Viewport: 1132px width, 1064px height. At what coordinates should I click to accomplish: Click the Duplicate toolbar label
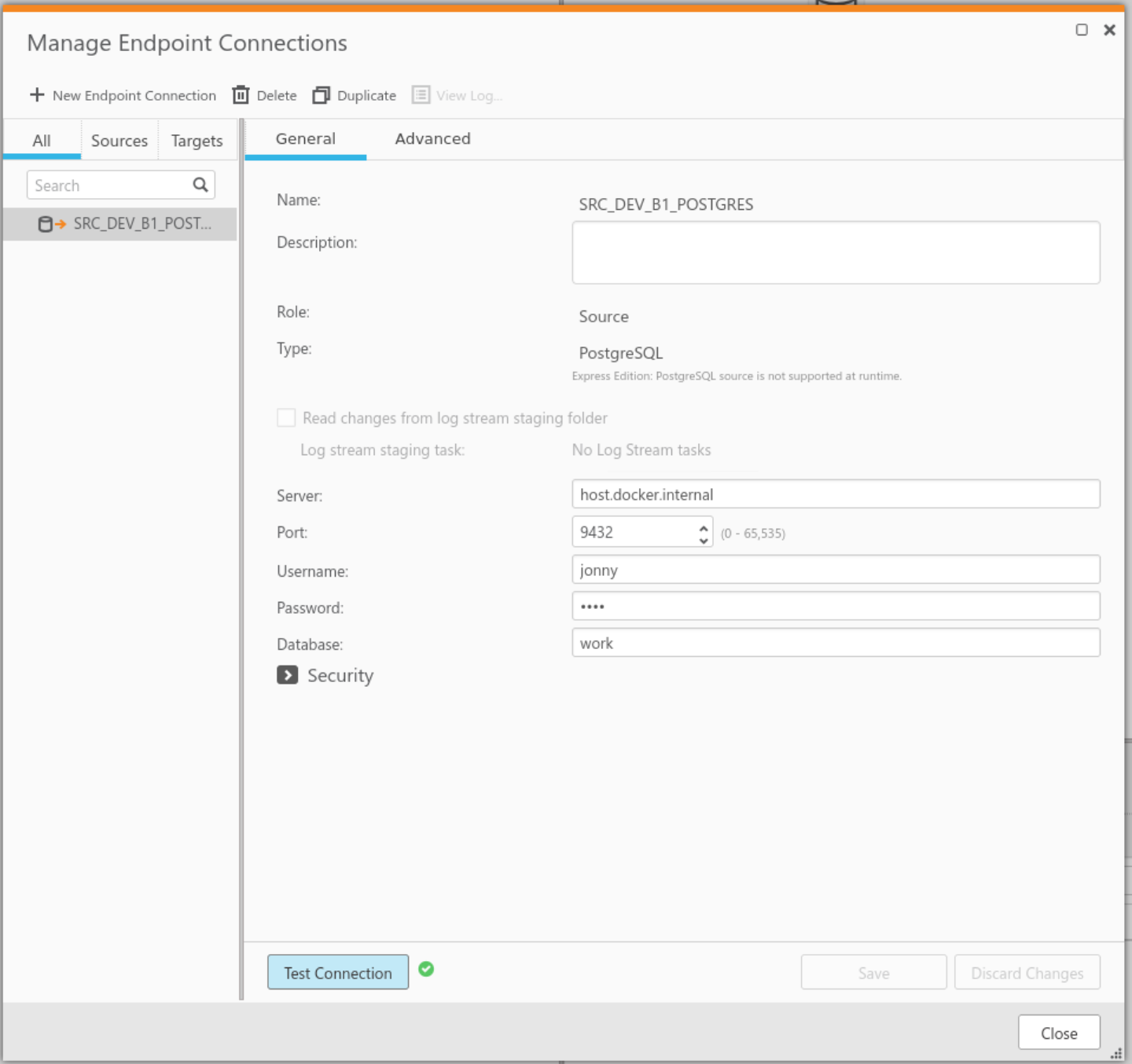click(x=366, y=96)
